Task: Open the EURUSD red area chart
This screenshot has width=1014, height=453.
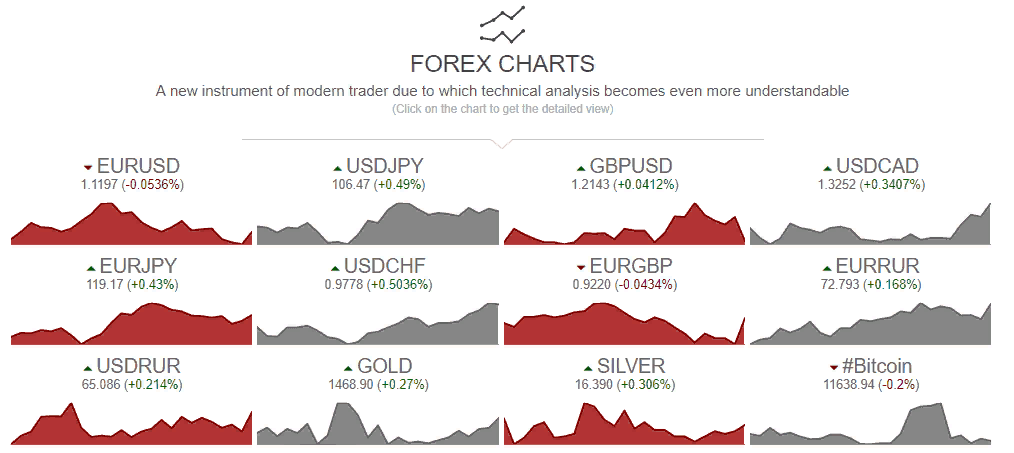Action: click(131, 223)
